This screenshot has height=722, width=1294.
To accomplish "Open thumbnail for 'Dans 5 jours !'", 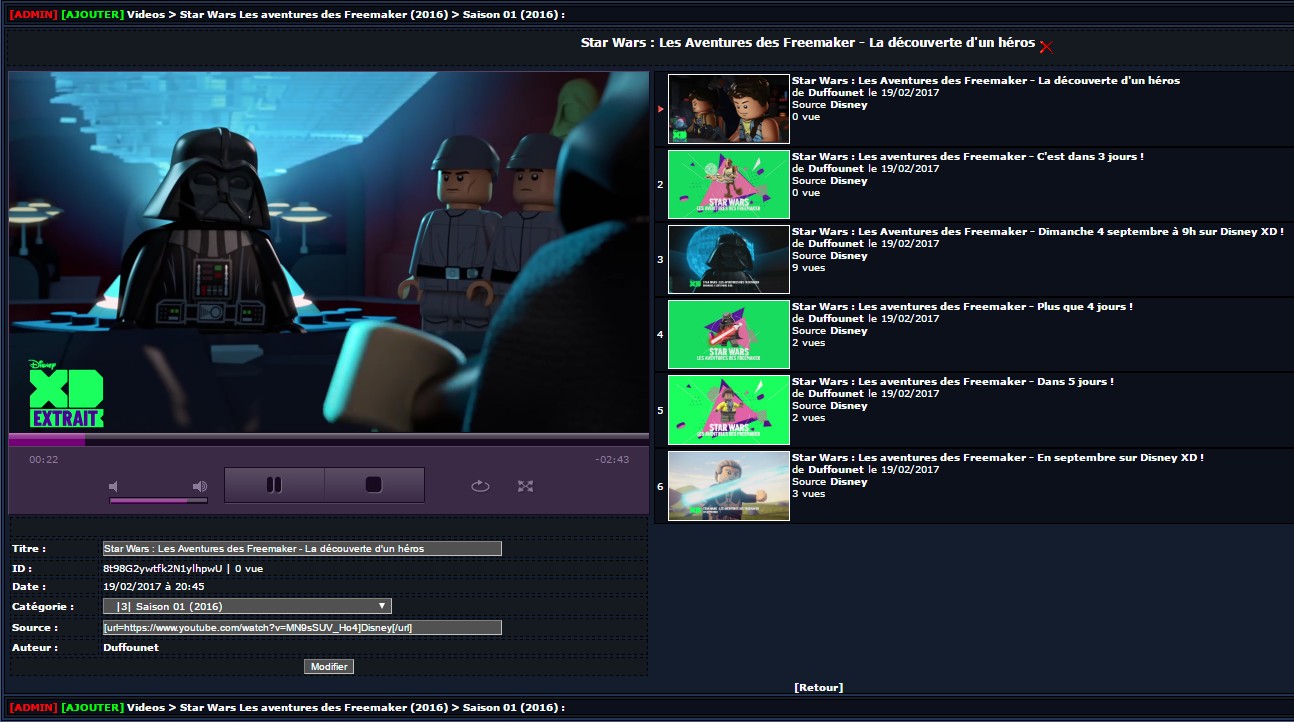I will tap(729, 410).
